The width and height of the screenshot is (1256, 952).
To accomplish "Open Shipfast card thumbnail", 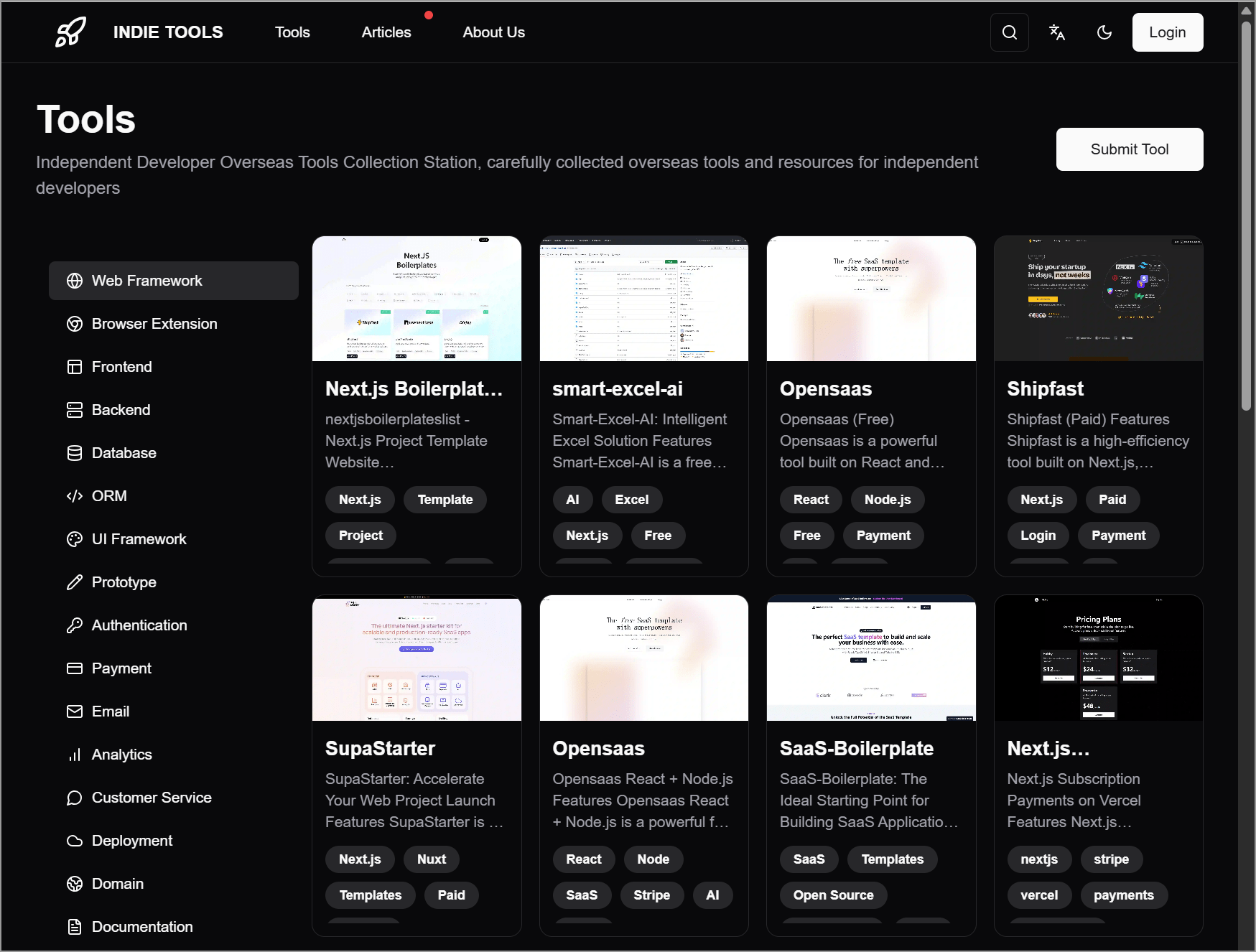I will [1098, 299].
